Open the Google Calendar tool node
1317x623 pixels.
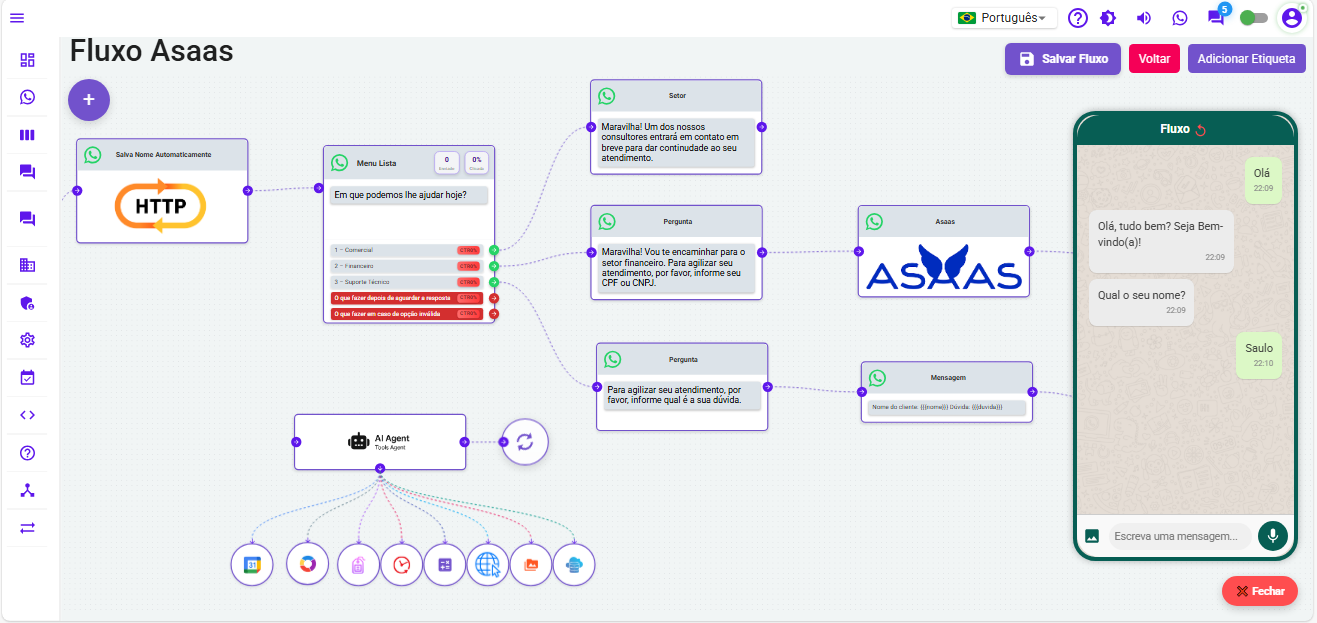(252, 564)
